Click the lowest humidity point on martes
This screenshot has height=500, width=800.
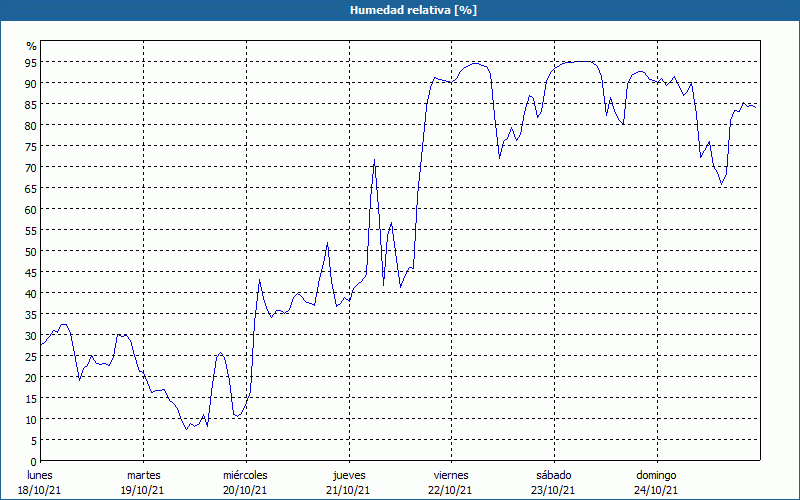[187, 429]
